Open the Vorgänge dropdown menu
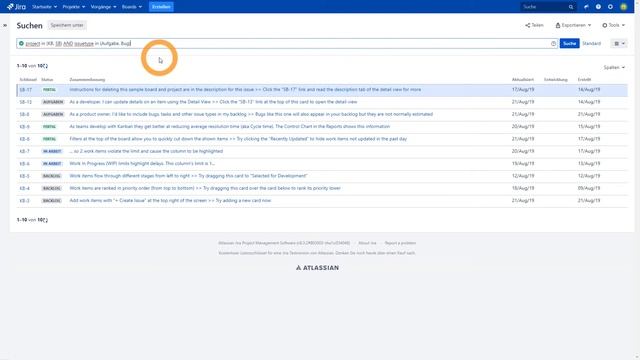The height and width of the screenshot is (360, 640). 103,7
